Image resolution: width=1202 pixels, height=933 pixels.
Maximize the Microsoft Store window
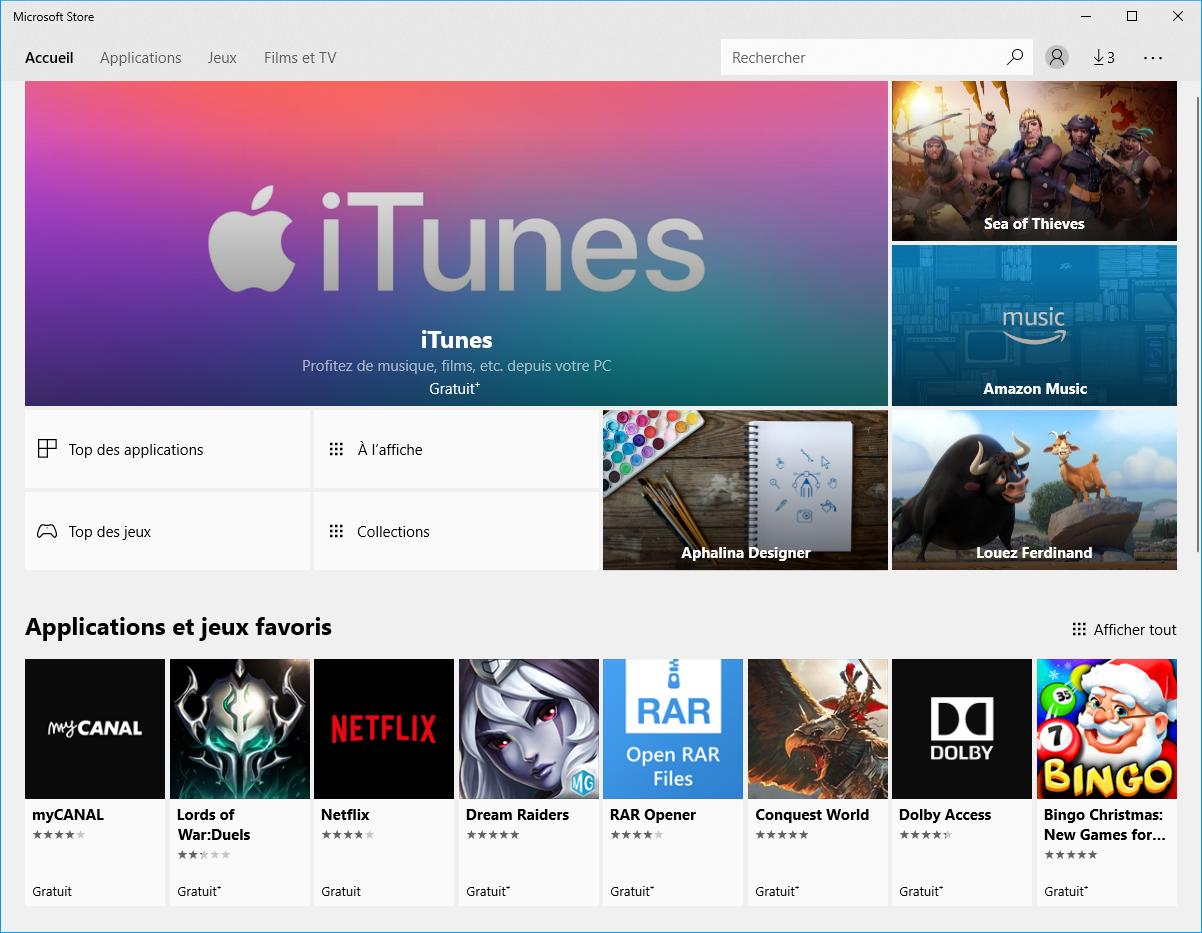click(x=1131, y=16)
